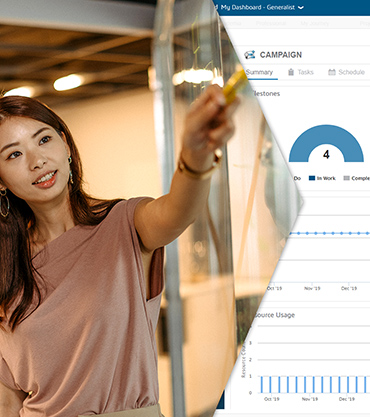Image resolution: width=370 pixels, height=417 pixels.
Task: Switch to the Summary tab
Action: click(x=259, y=72)
